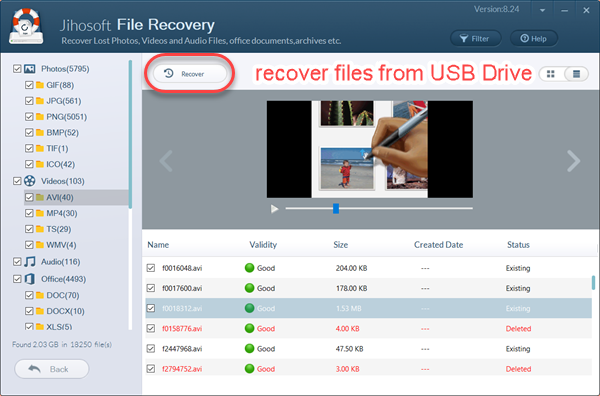The height and width of the screenshot is (396, 600).
Task: Click the 178.00 KB size cell
Action: pos(351,288)
